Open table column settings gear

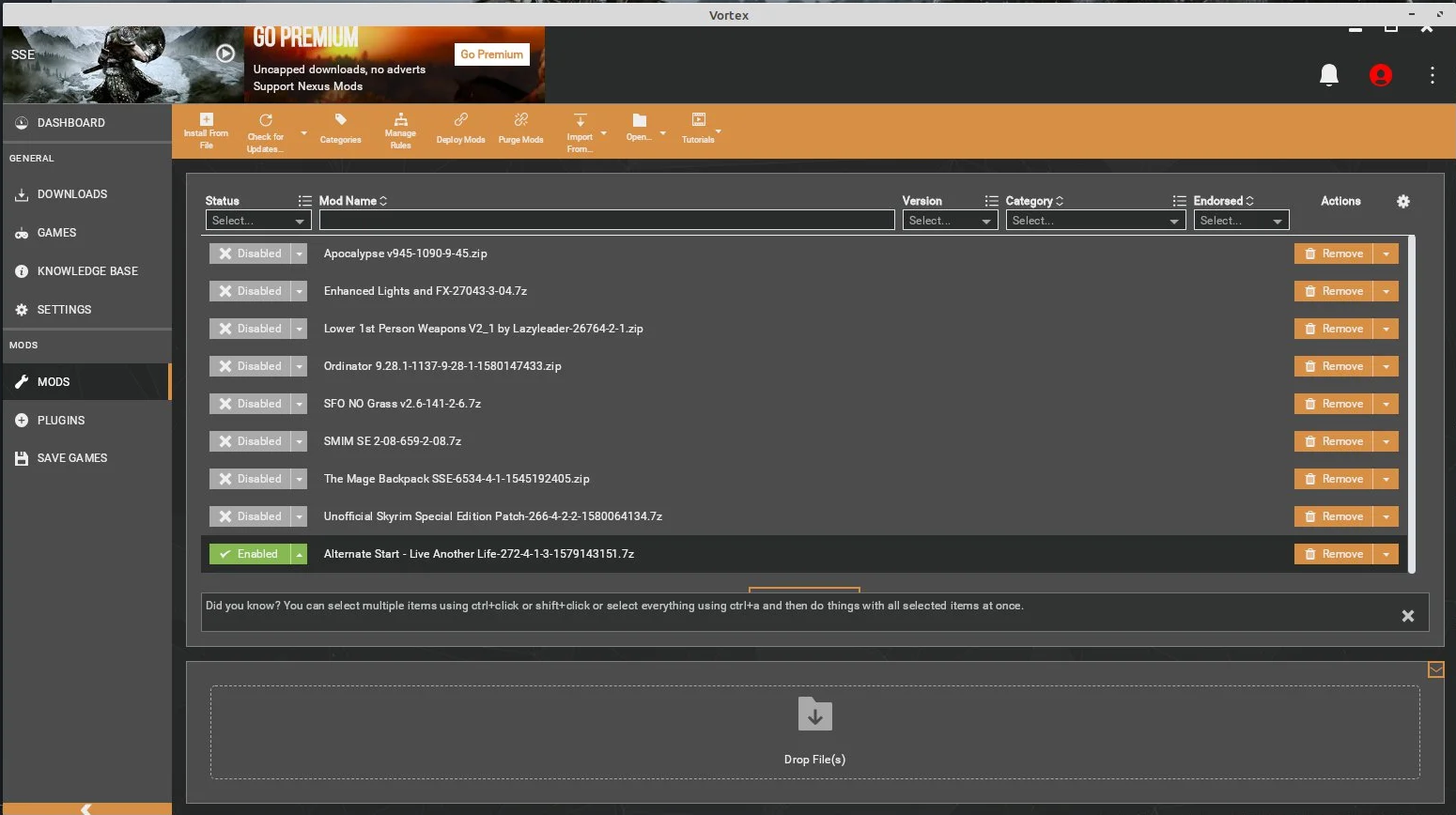click(1402, 201)
